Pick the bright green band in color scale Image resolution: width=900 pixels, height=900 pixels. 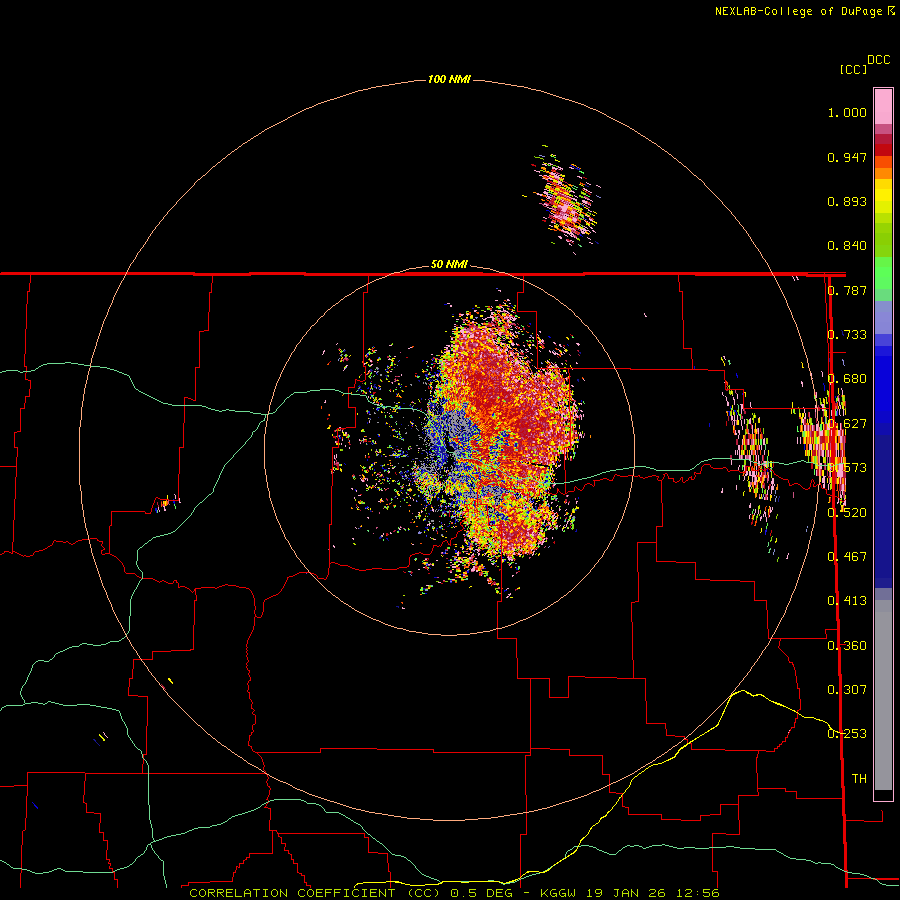[883, 273]
